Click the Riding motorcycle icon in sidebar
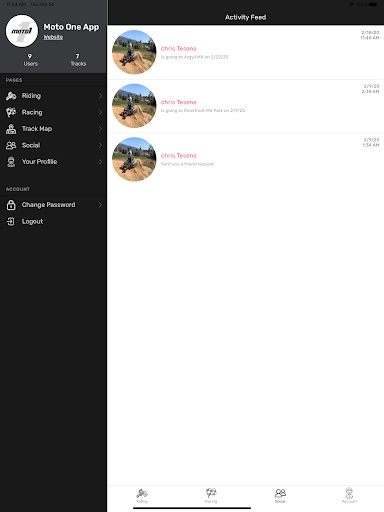 (11, 96)
